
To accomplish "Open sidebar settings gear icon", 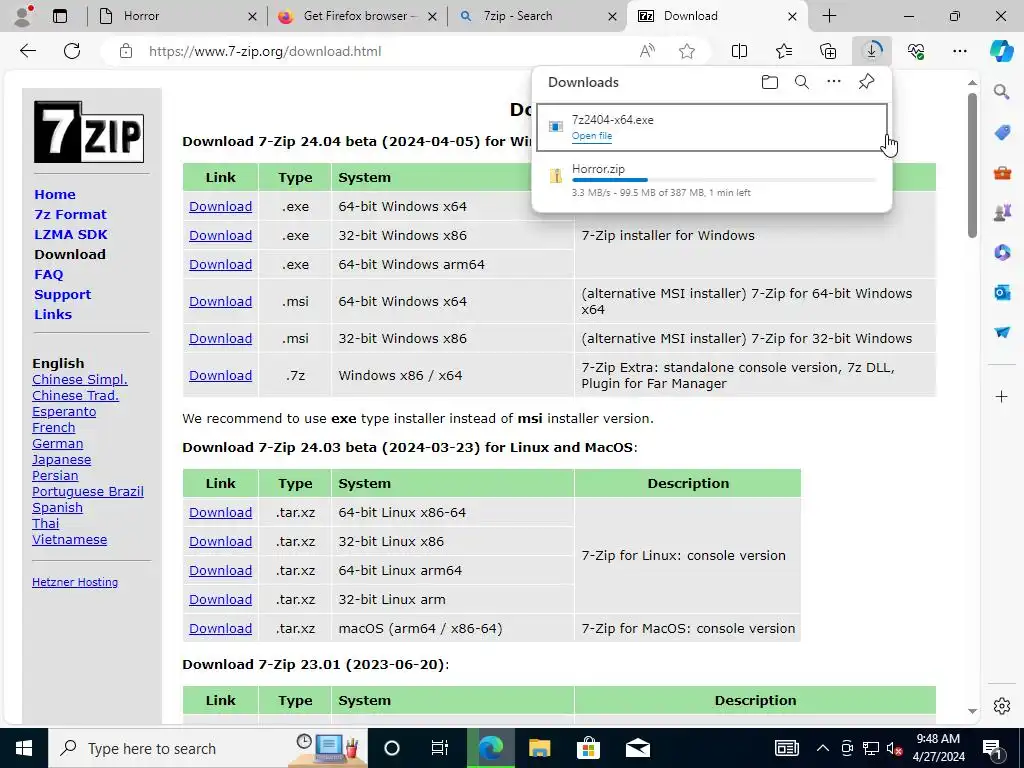I will (1002, 706).
